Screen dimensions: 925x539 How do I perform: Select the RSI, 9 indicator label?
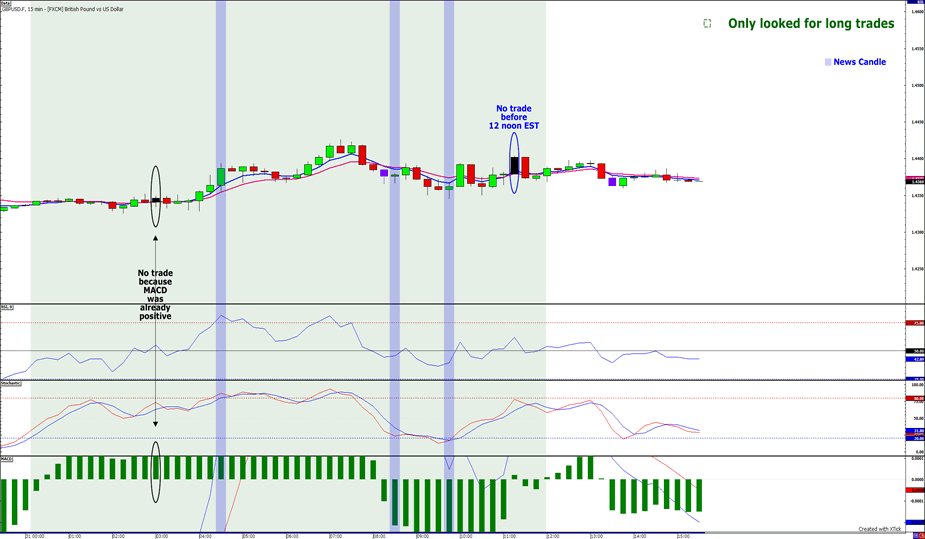tap(6, 307)
